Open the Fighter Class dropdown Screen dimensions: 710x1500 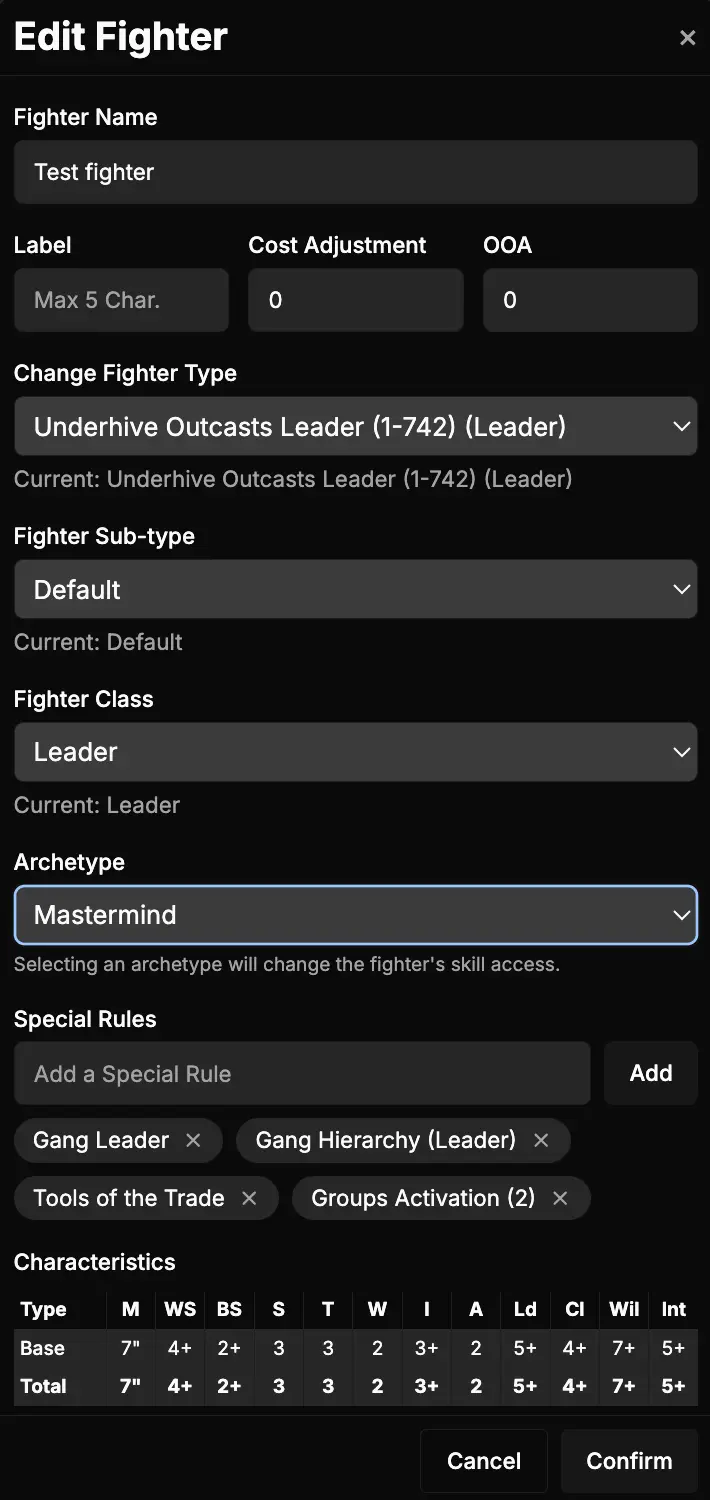coord(355,752)
